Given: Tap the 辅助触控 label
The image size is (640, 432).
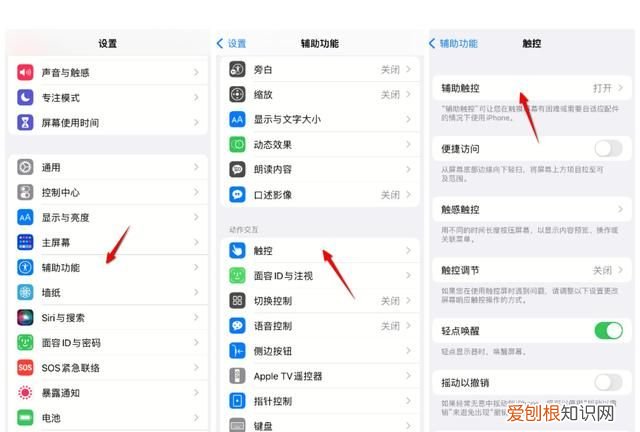Looking at the screenshot, I should click(460, 88).
